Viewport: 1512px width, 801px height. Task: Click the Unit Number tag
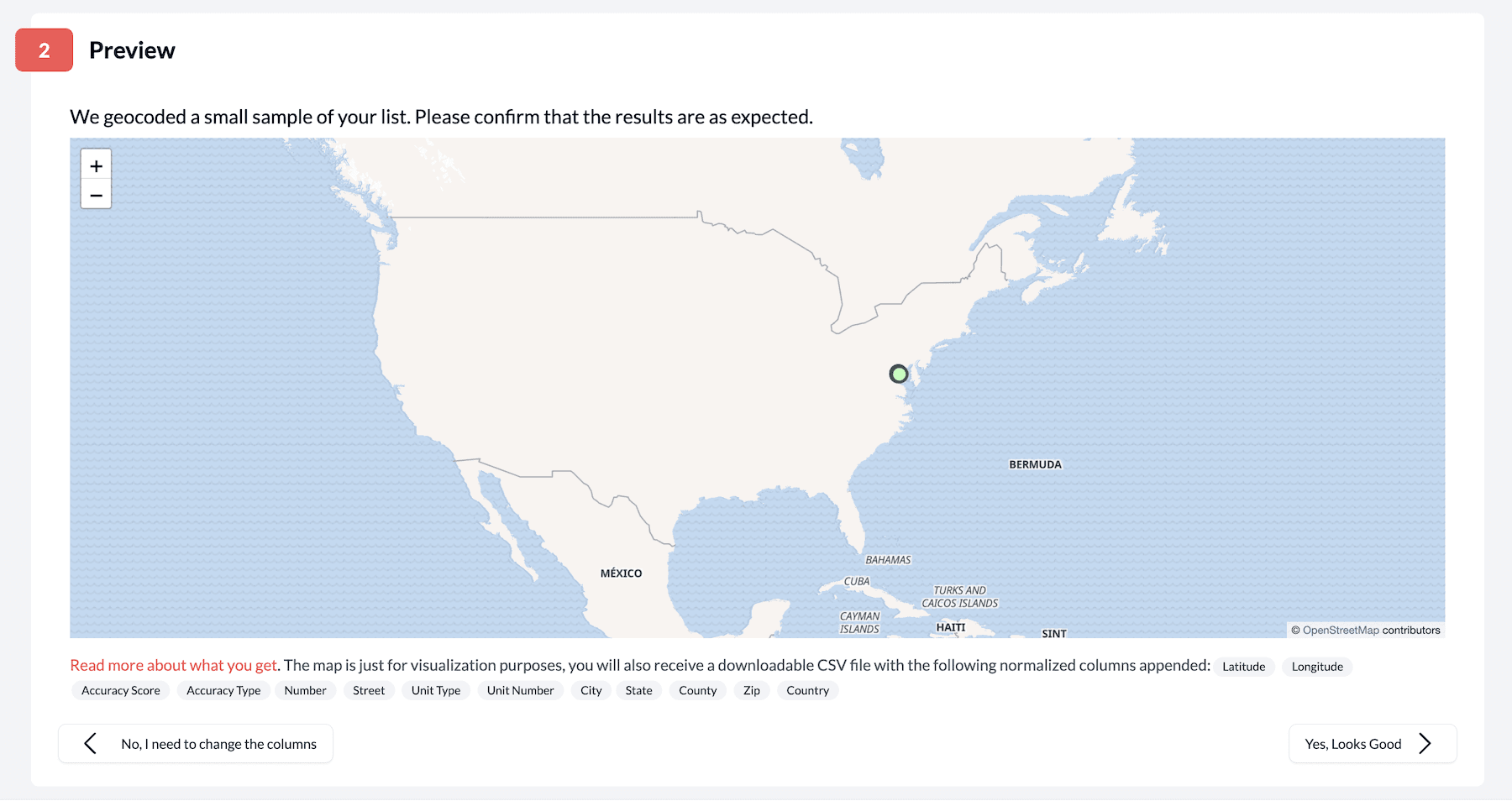(520, 691)
